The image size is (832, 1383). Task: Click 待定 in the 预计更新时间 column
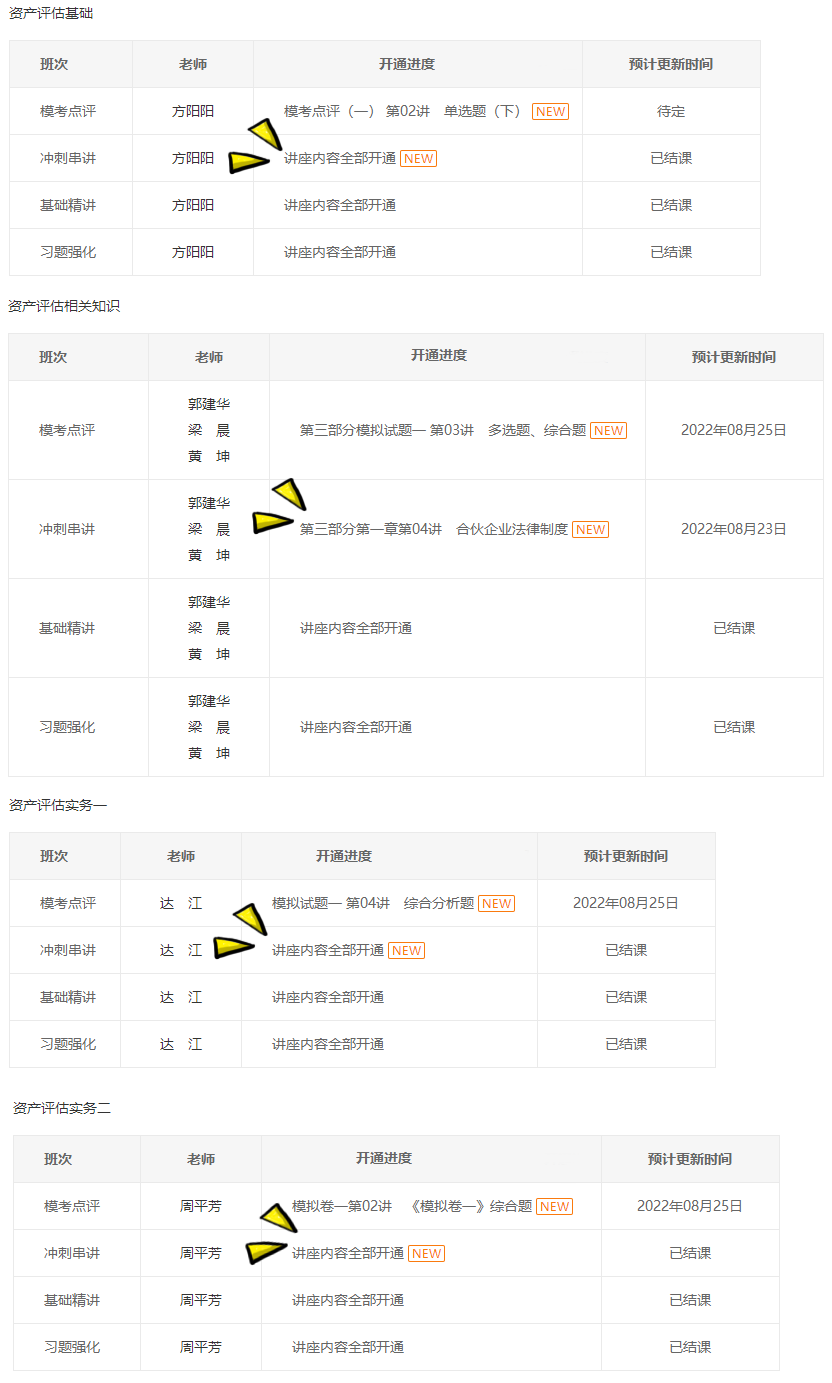click(x=671, y=111)
